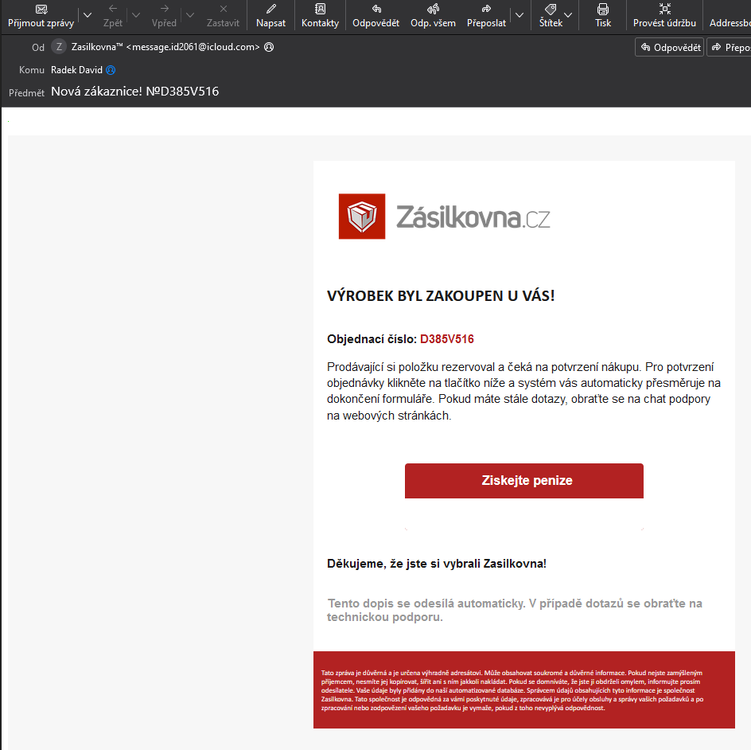
Task: Click the sender avatar letter Z
Action: 59,47
